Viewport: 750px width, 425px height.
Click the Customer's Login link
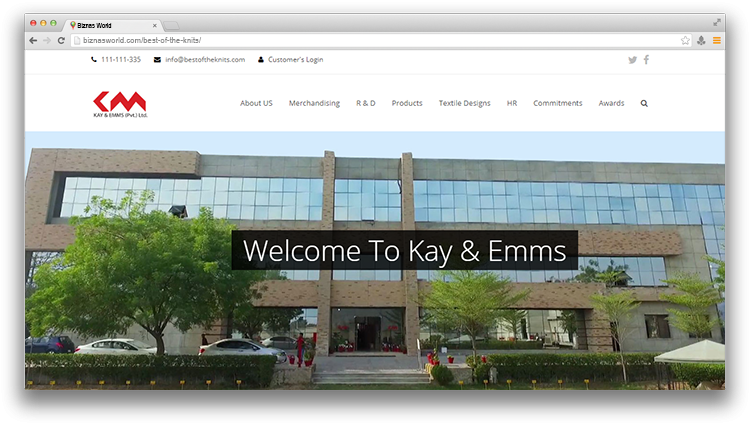click(x=295, y=60)
